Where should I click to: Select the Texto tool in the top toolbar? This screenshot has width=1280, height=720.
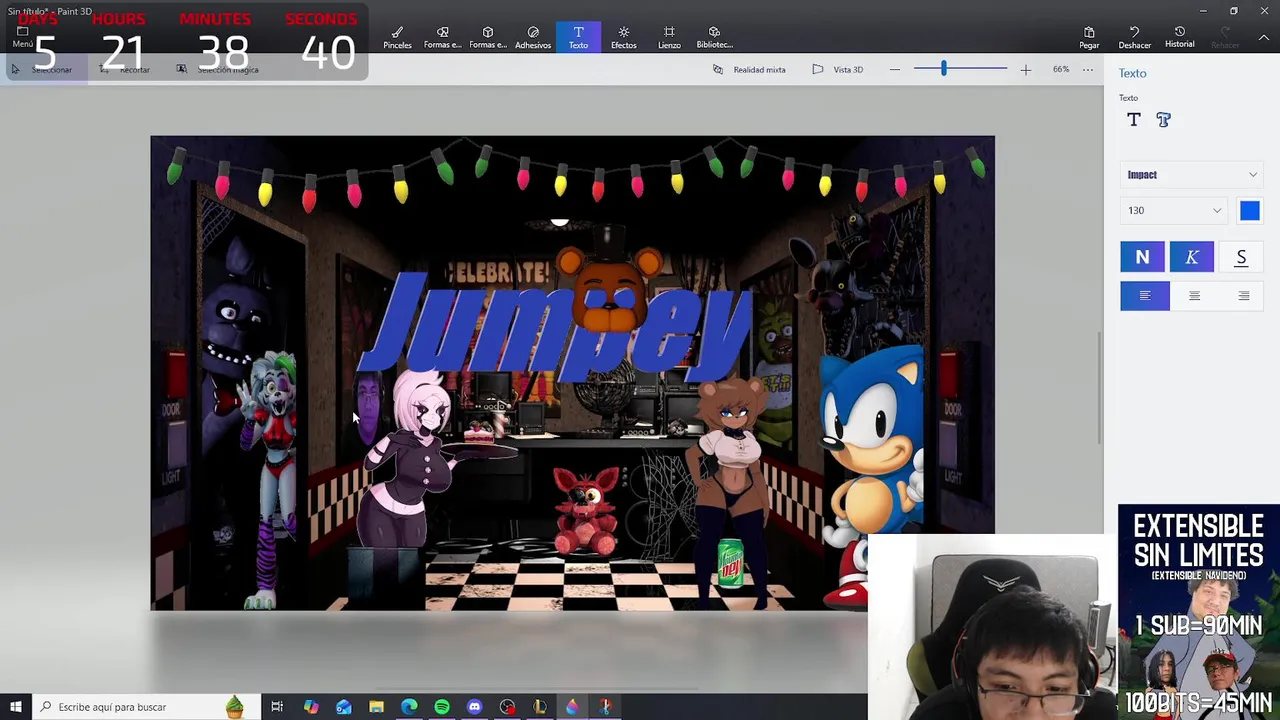pos(578,37)
